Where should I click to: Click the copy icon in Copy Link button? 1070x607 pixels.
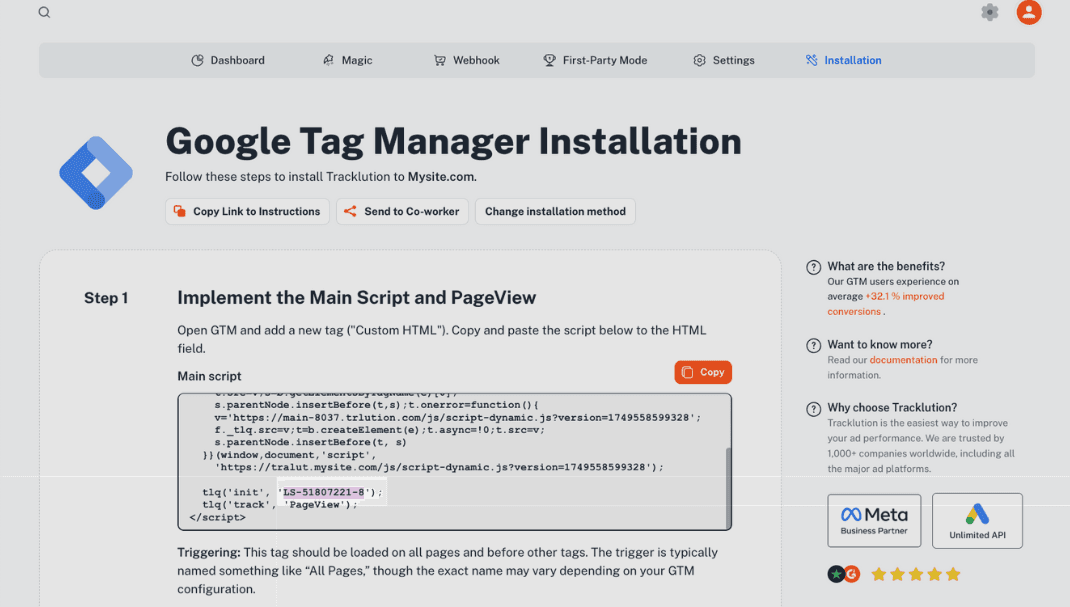click(x=179, y=211)
